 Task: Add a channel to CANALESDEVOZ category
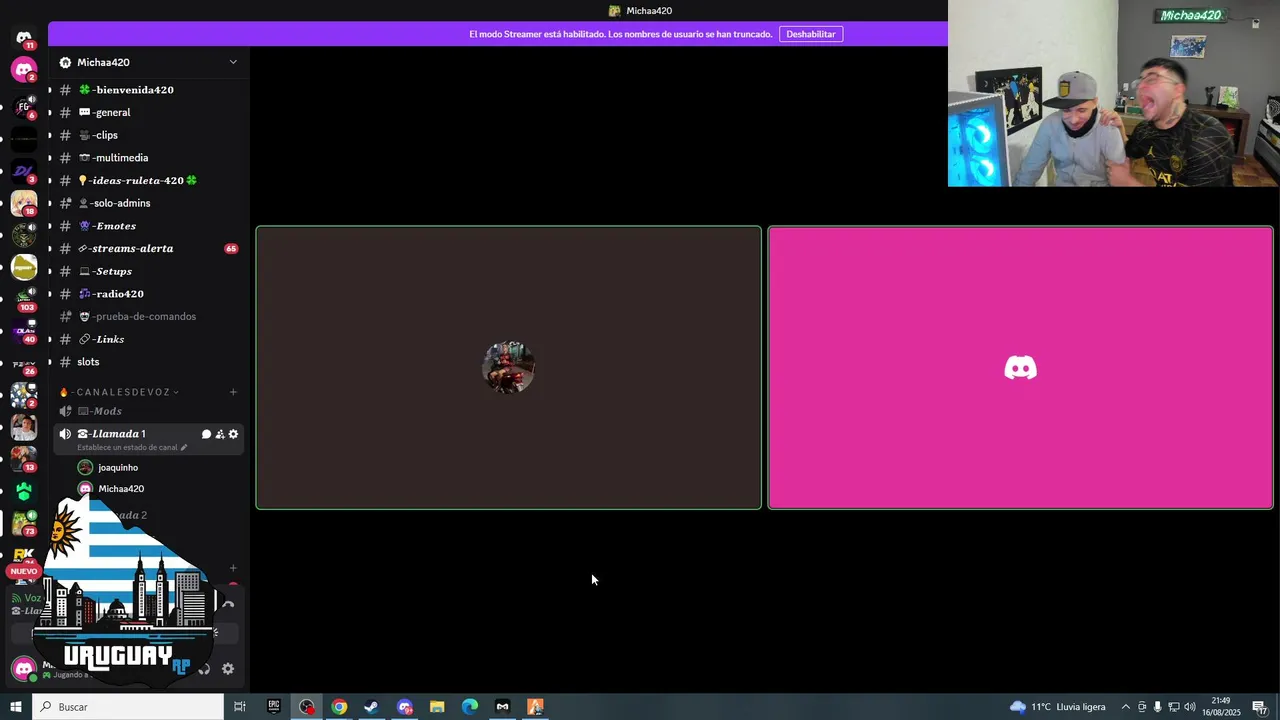tap(233, 392)
